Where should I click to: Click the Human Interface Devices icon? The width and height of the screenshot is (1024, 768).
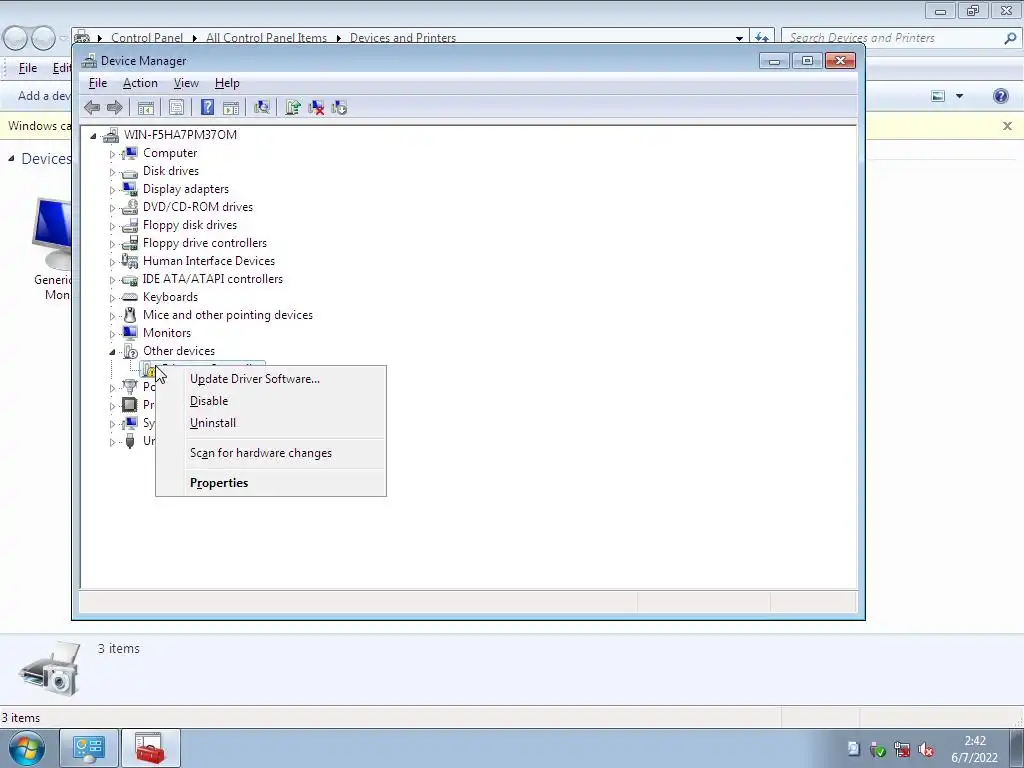coord(130,261)
